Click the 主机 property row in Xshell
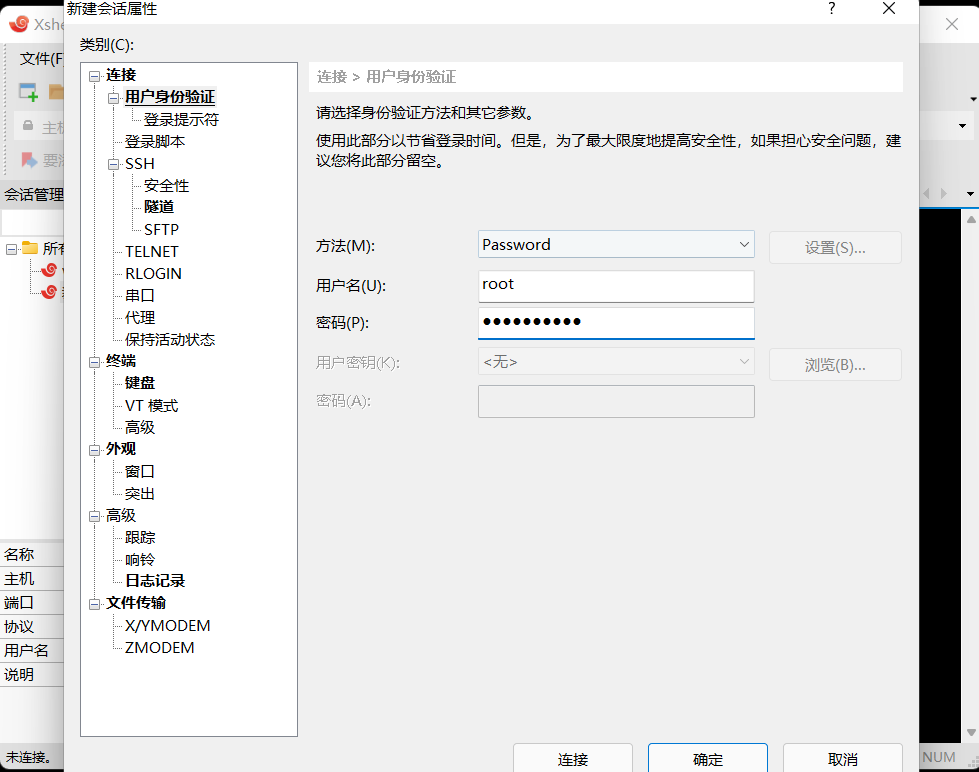The width and height of the screenshot is (979, 772). [32, 578]
